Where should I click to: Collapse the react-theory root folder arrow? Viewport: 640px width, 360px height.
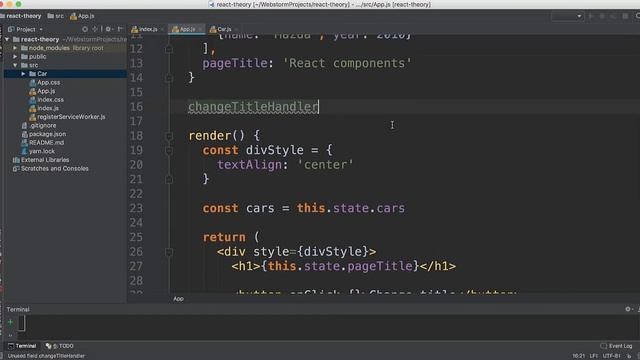point(7,40)
